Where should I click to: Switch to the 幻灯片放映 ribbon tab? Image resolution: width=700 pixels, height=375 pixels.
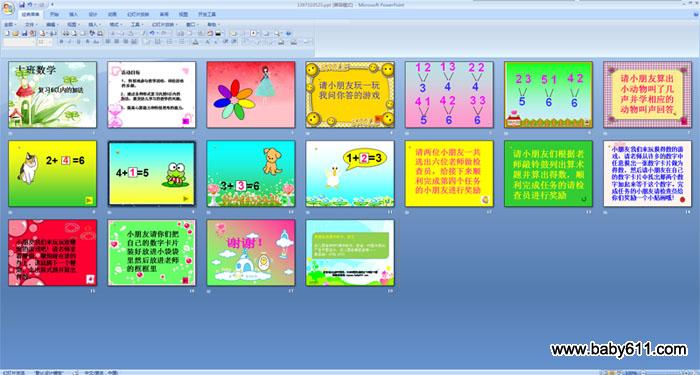[x=138, y=14]
